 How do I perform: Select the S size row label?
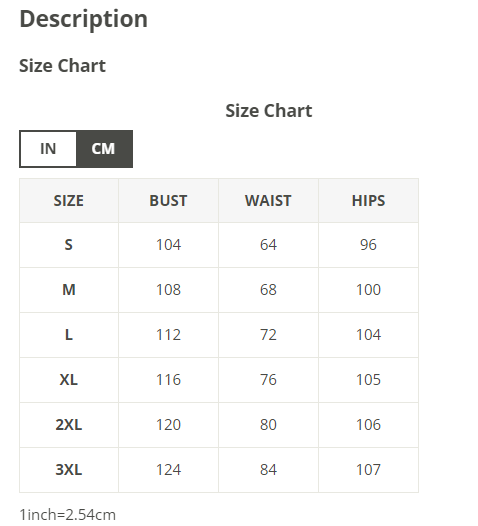(x=69, y=245)
